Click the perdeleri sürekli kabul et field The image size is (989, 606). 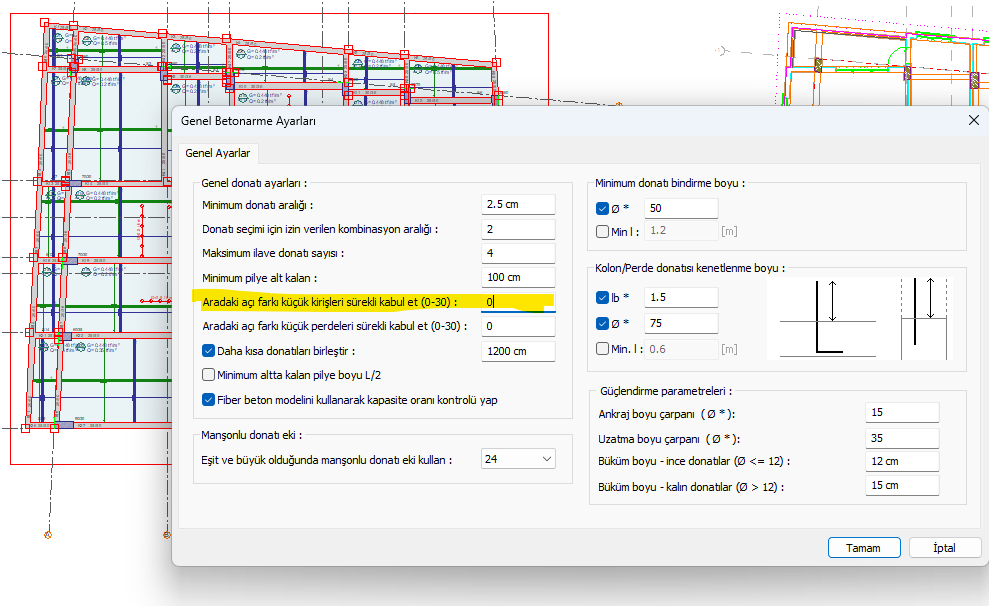point(517,326)
